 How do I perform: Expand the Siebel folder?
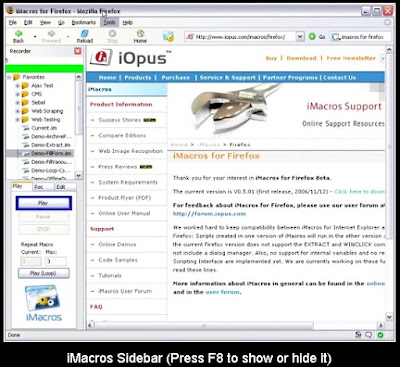pyautogui.click(x=17, y=103)
